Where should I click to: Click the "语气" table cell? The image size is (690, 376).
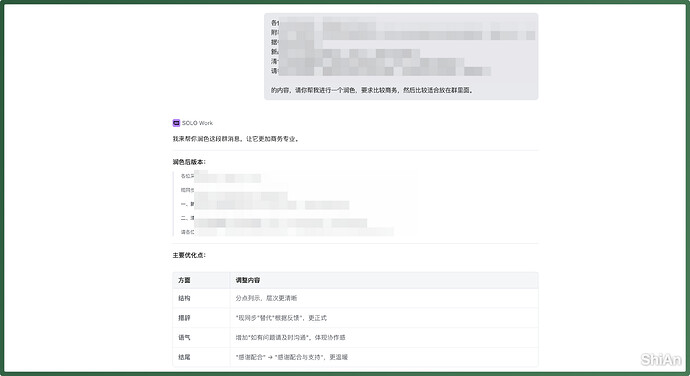click(x=201, y=337)
